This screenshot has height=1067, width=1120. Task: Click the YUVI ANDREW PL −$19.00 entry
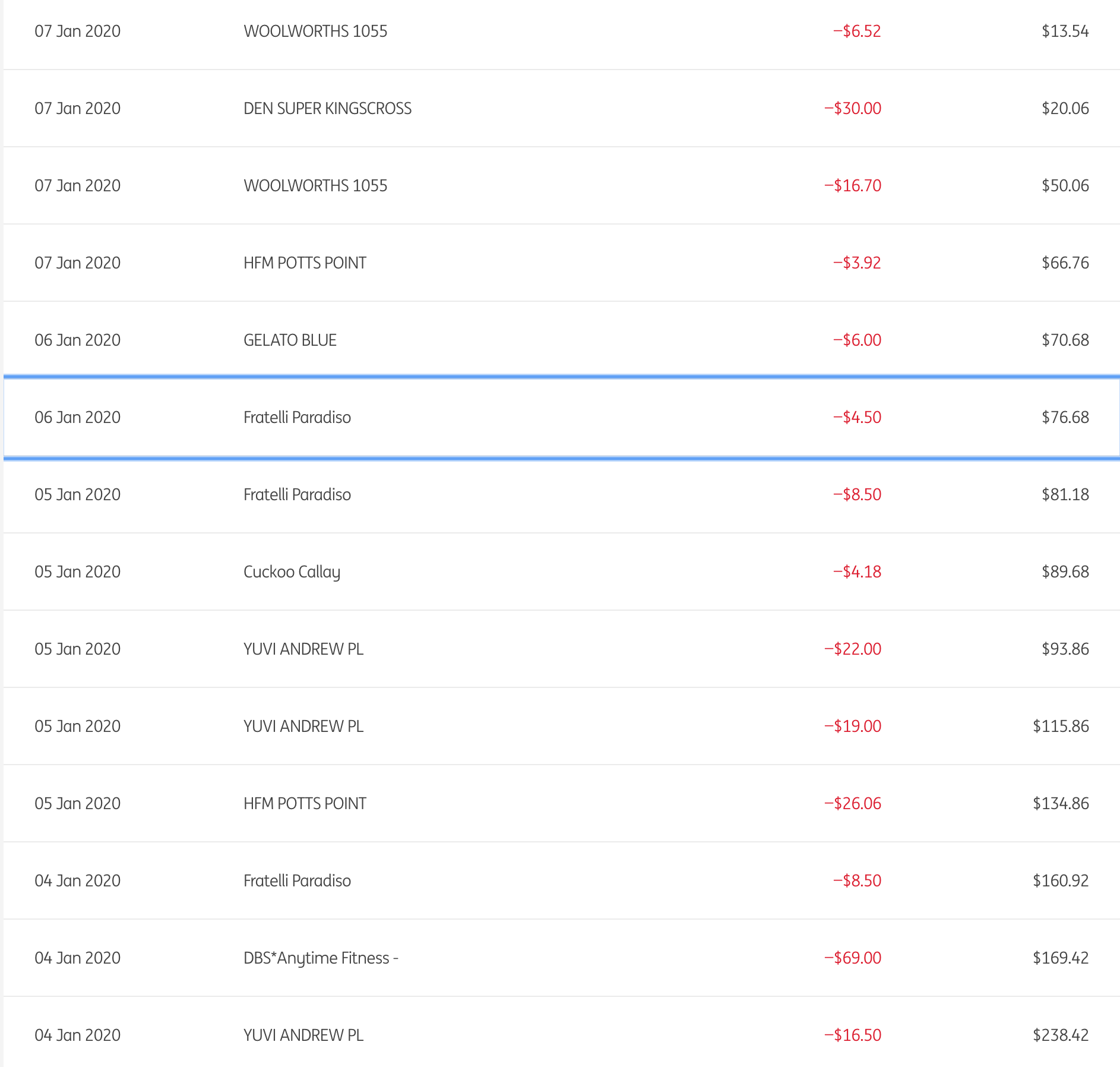303,726
